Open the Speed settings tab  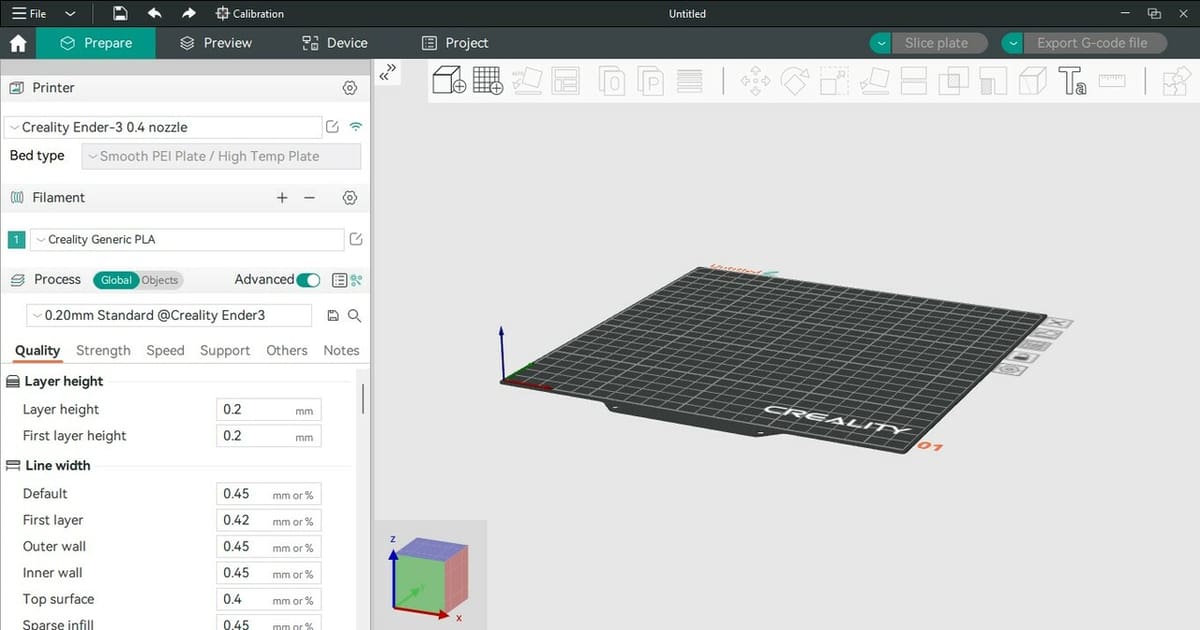click(165, 350)
